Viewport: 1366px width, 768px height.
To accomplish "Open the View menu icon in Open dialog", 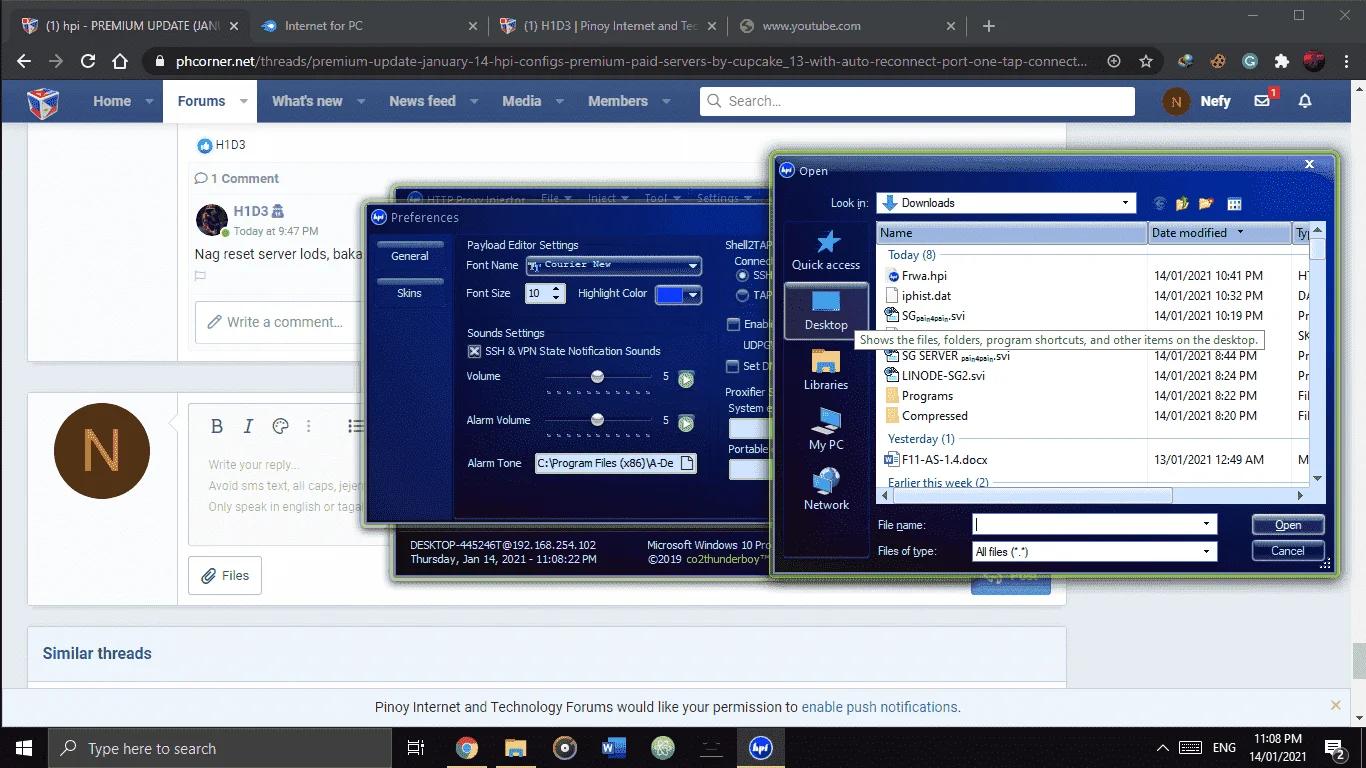I will [x=1235, y=204].
